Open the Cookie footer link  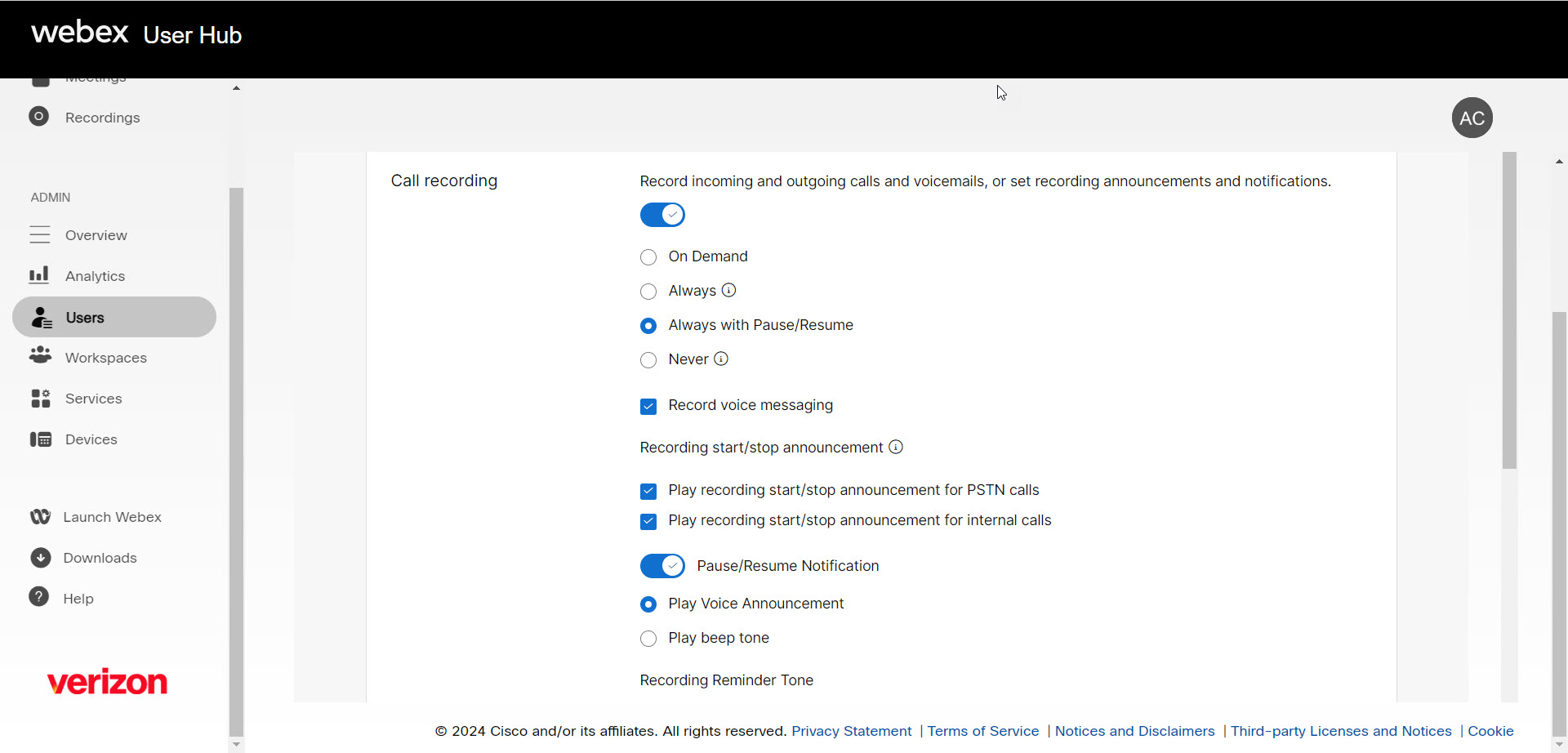tap(1490, 731)
